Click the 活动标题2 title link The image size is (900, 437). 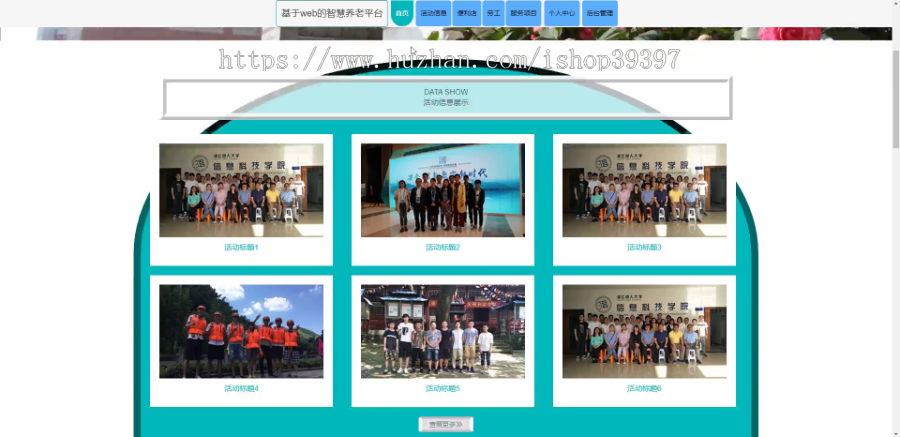coord(443,247)
